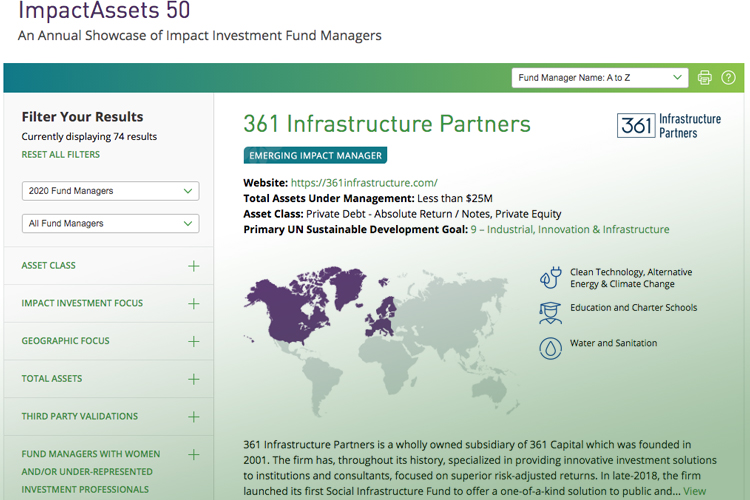Expand the Geographic Focus filter

point(193,341)
